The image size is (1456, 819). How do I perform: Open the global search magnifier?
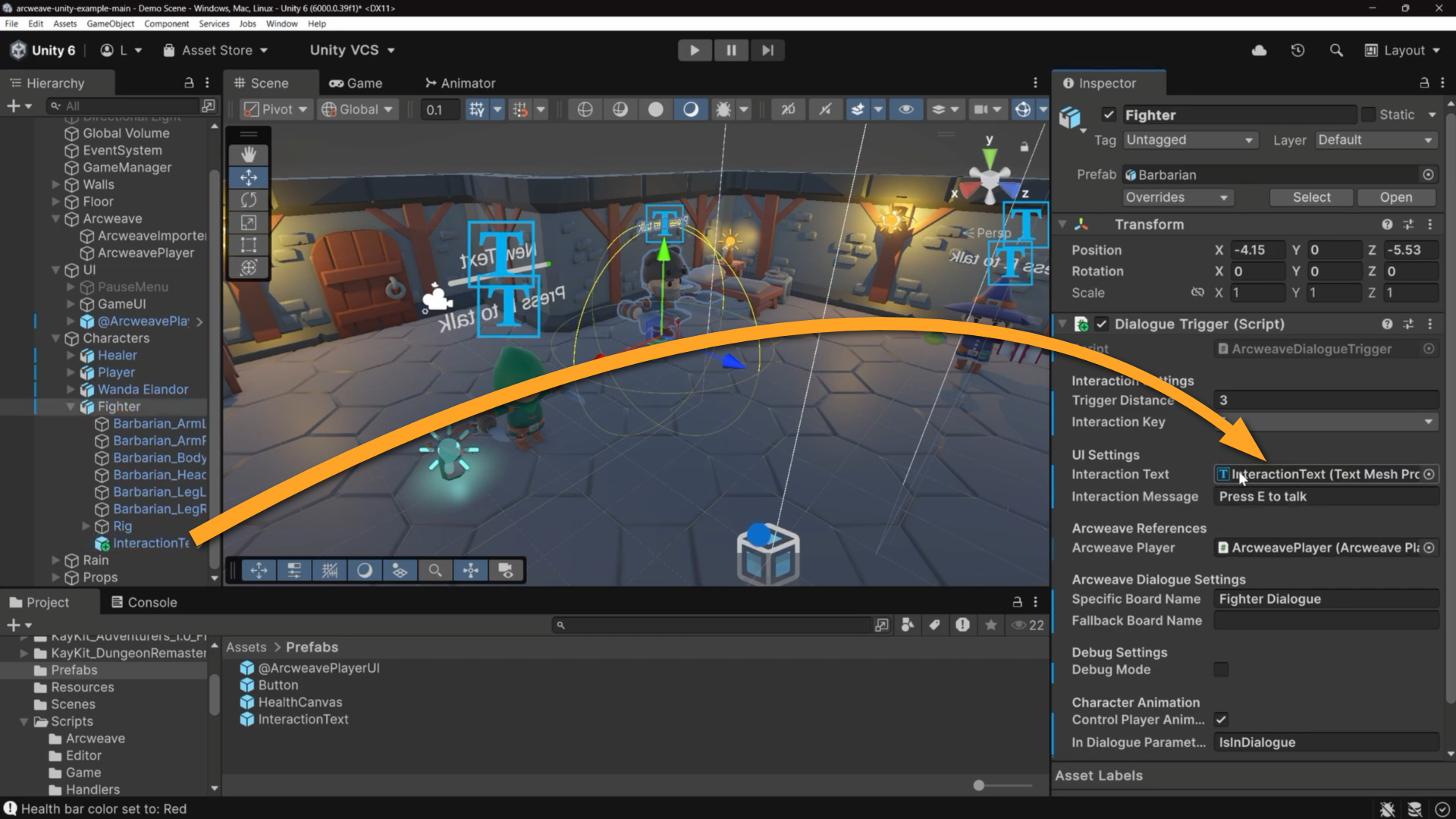coord(1336,50)
